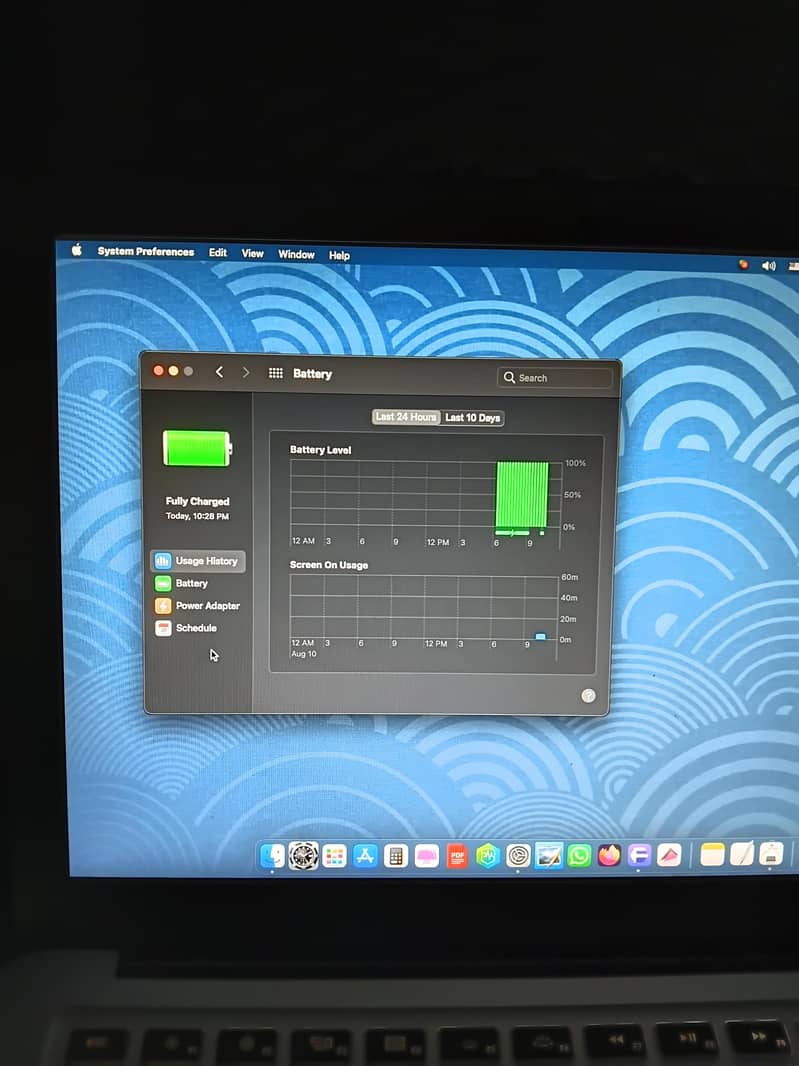Click the blue Screen On Usage bar

(x=541, y=636)
